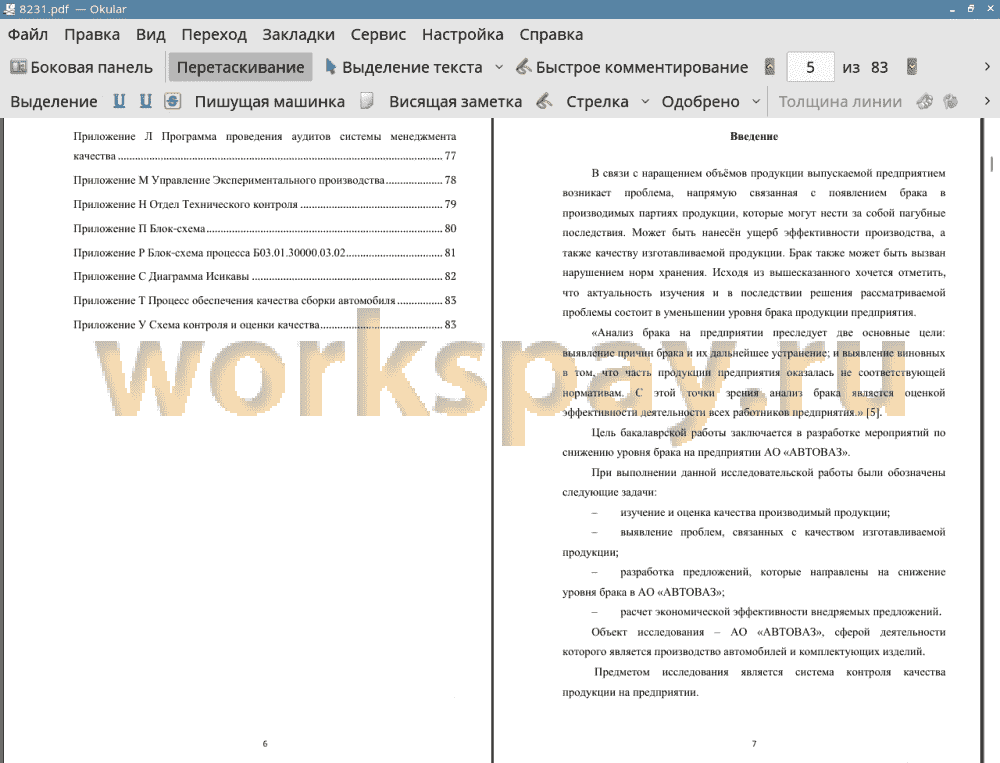Open the Правка menu
Image resolution: width=1000 pixels, height=763 pixels.
[92, 34]
